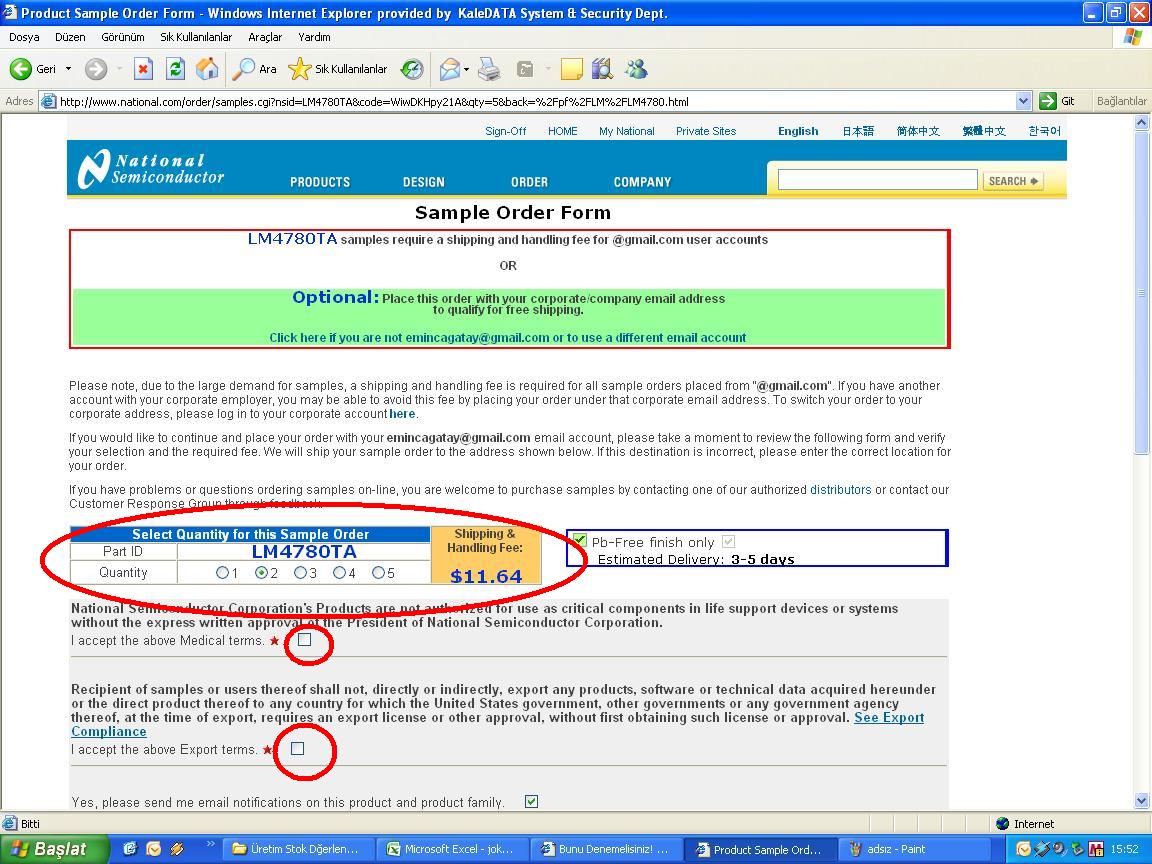Click the See Export Compliance link

888,718
